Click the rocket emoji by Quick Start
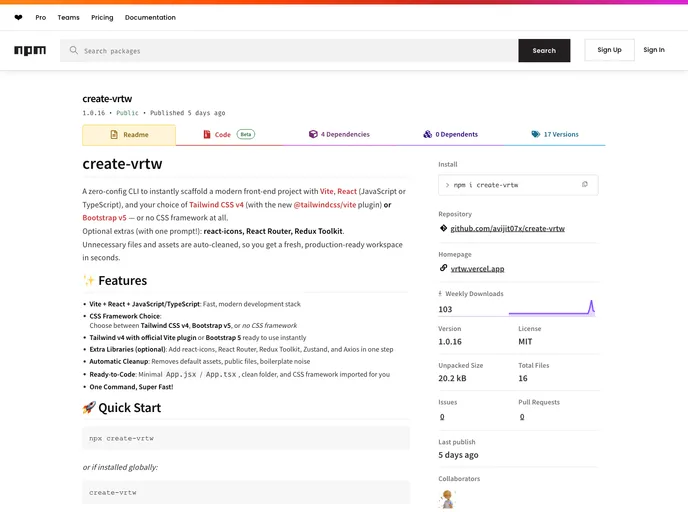The height and width of the screenshot is (512, 688). [89, 408]
